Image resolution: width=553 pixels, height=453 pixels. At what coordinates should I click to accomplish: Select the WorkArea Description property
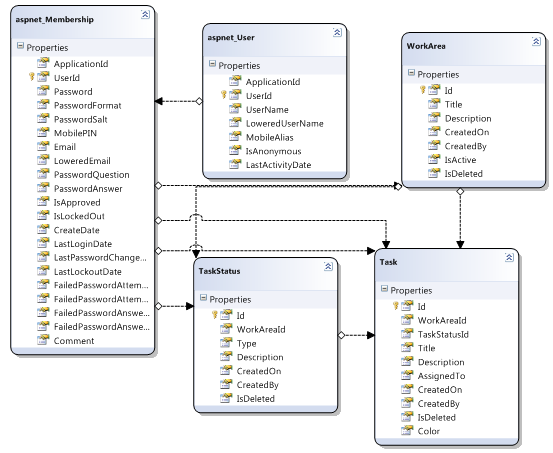point(468,119)
